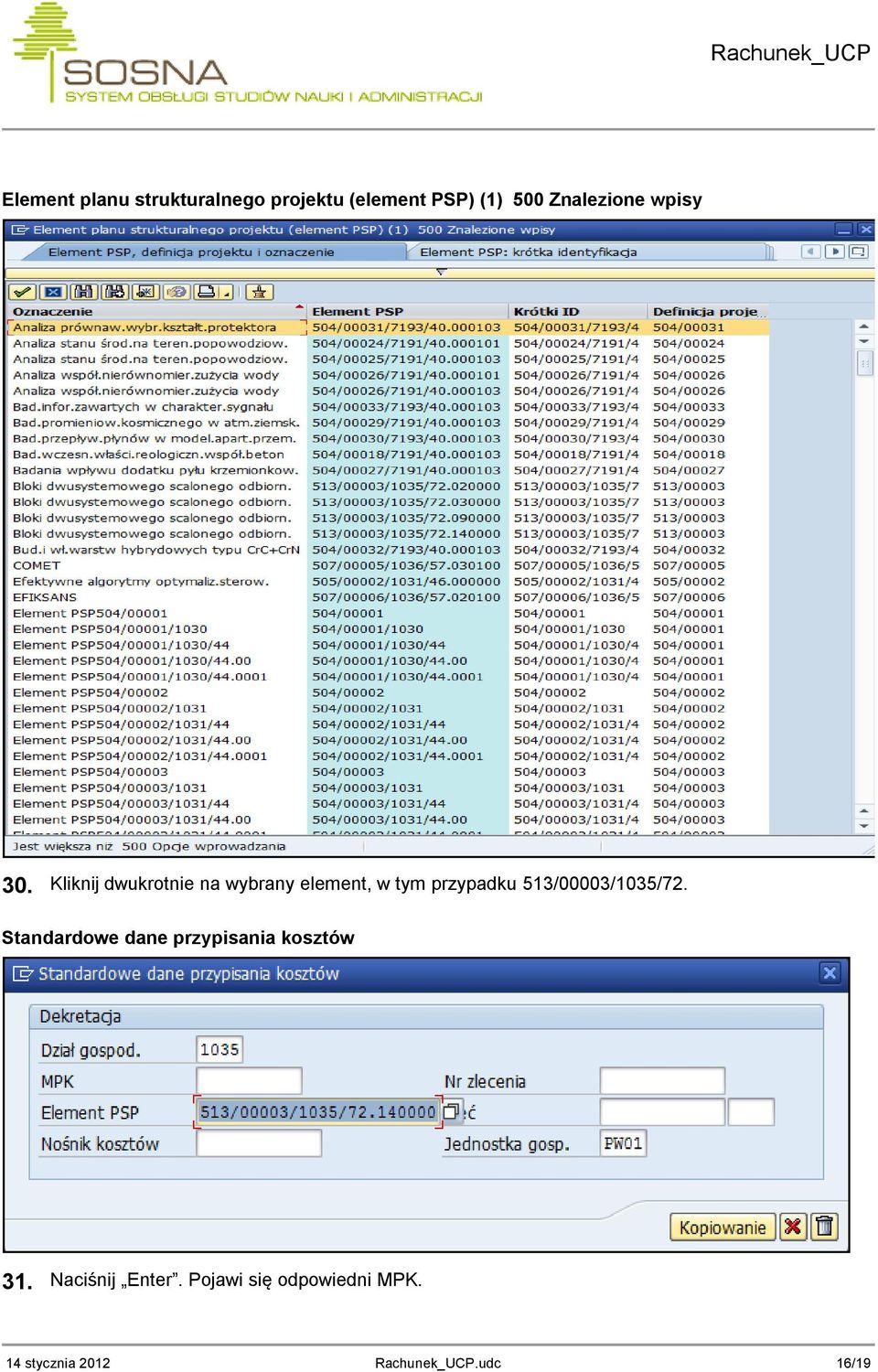Click the help toolbar icon beside Print
This screenshot has height=1372, width=878.
point(176,292)
